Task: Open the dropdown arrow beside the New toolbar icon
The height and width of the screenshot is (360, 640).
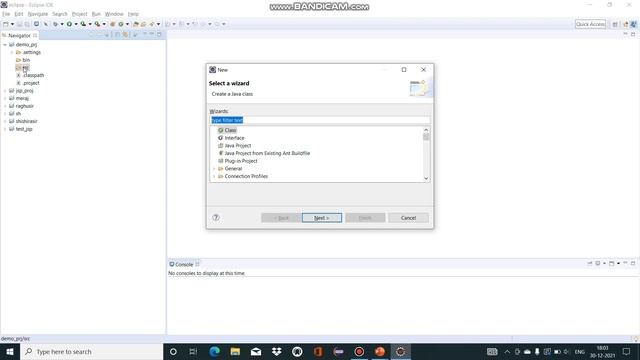Action: coord(12,24)
